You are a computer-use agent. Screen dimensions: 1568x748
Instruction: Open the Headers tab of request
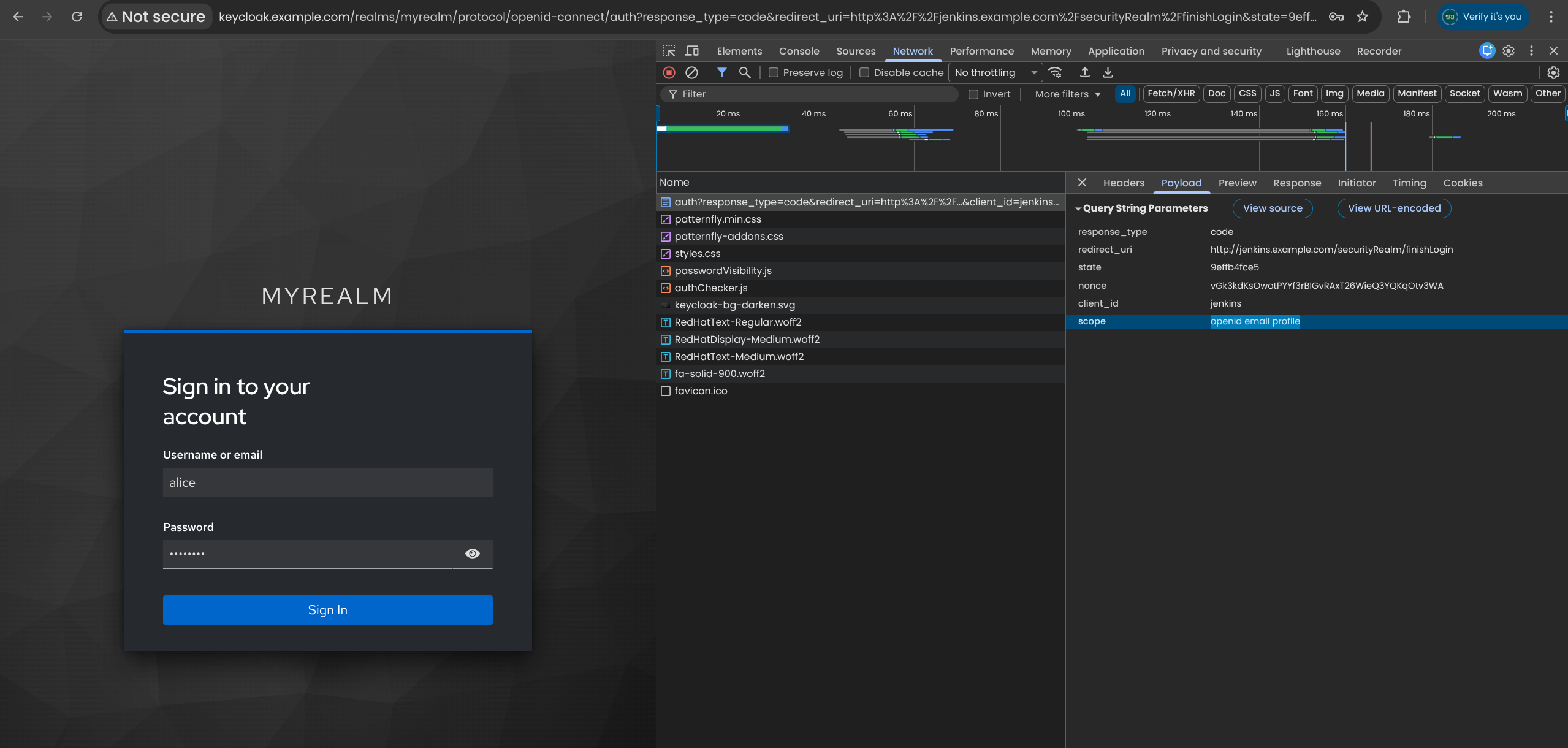1123,183
